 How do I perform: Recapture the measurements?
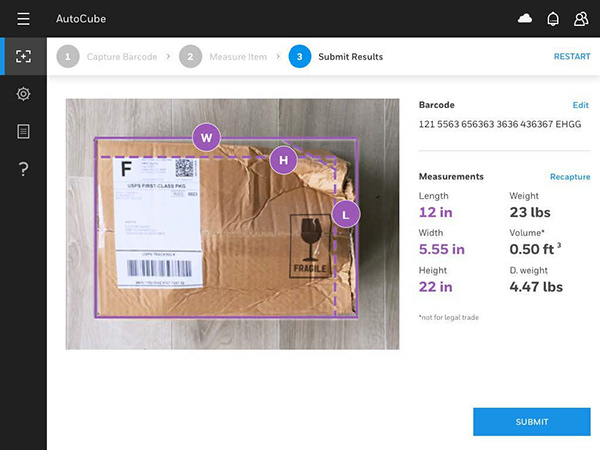570,177
